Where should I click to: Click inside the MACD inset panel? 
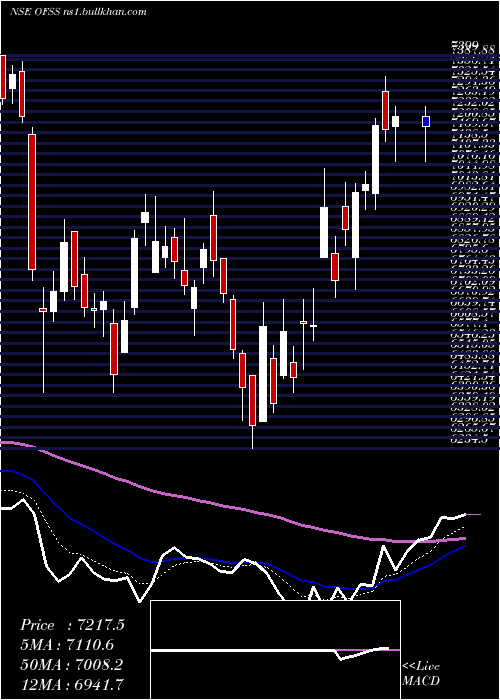pos(275,650)
